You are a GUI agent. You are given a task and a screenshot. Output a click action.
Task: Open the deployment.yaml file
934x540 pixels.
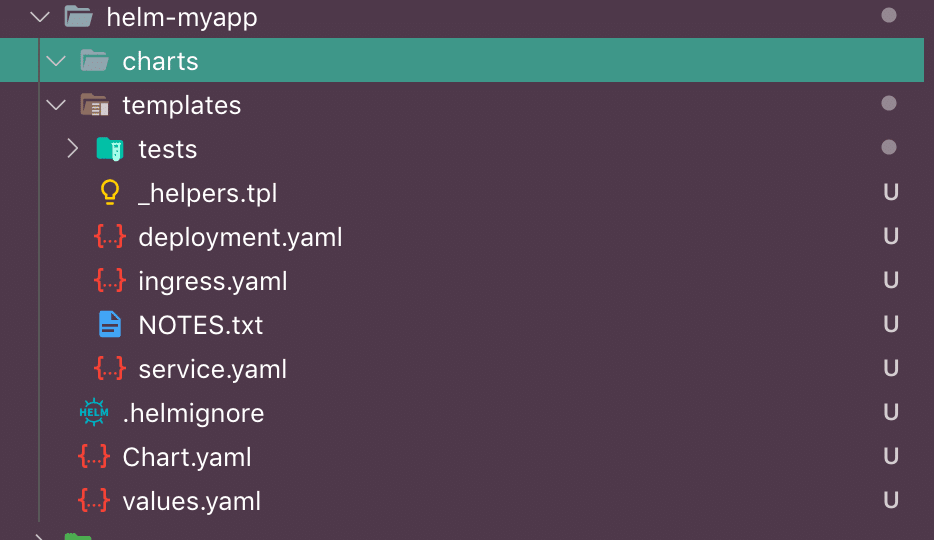240,237
